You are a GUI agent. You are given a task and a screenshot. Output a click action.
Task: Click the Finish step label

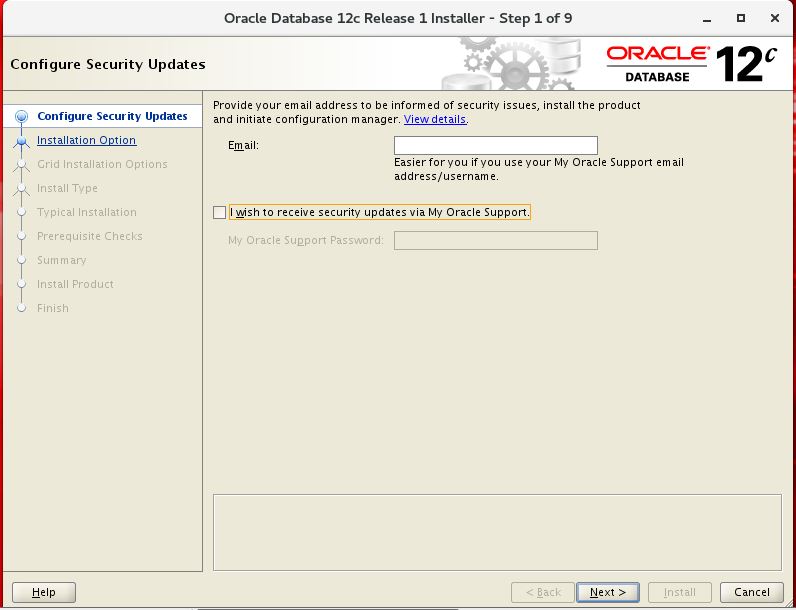53,308
